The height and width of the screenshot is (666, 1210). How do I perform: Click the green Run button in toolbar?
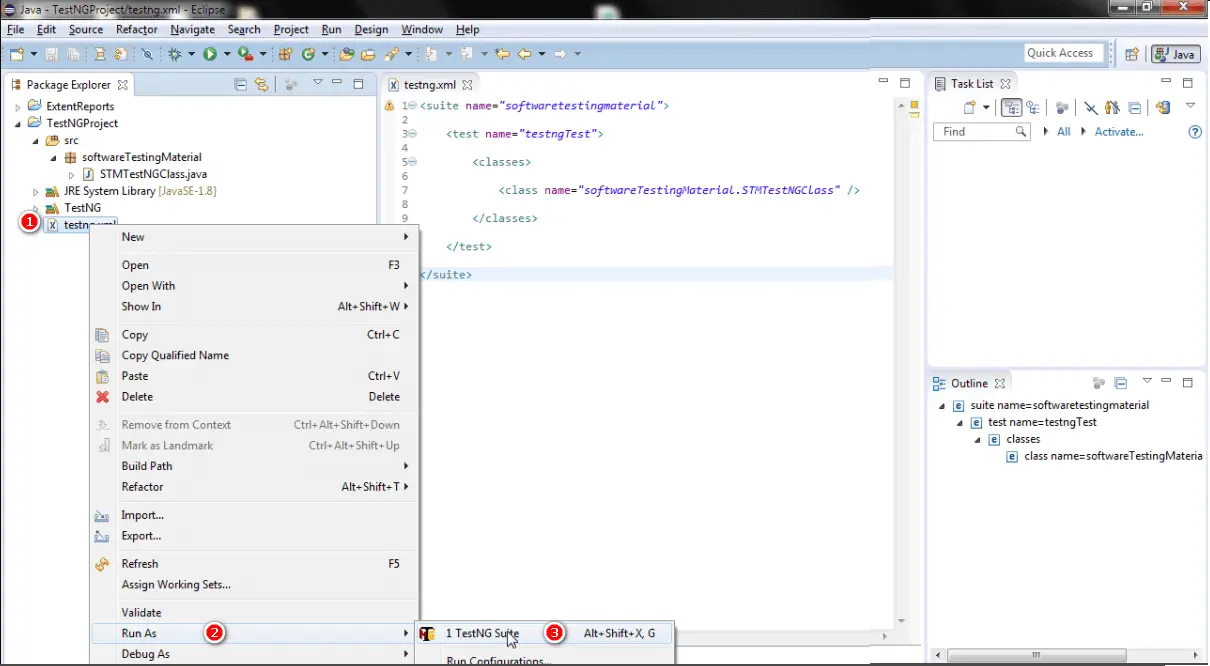tap(210, 54)
